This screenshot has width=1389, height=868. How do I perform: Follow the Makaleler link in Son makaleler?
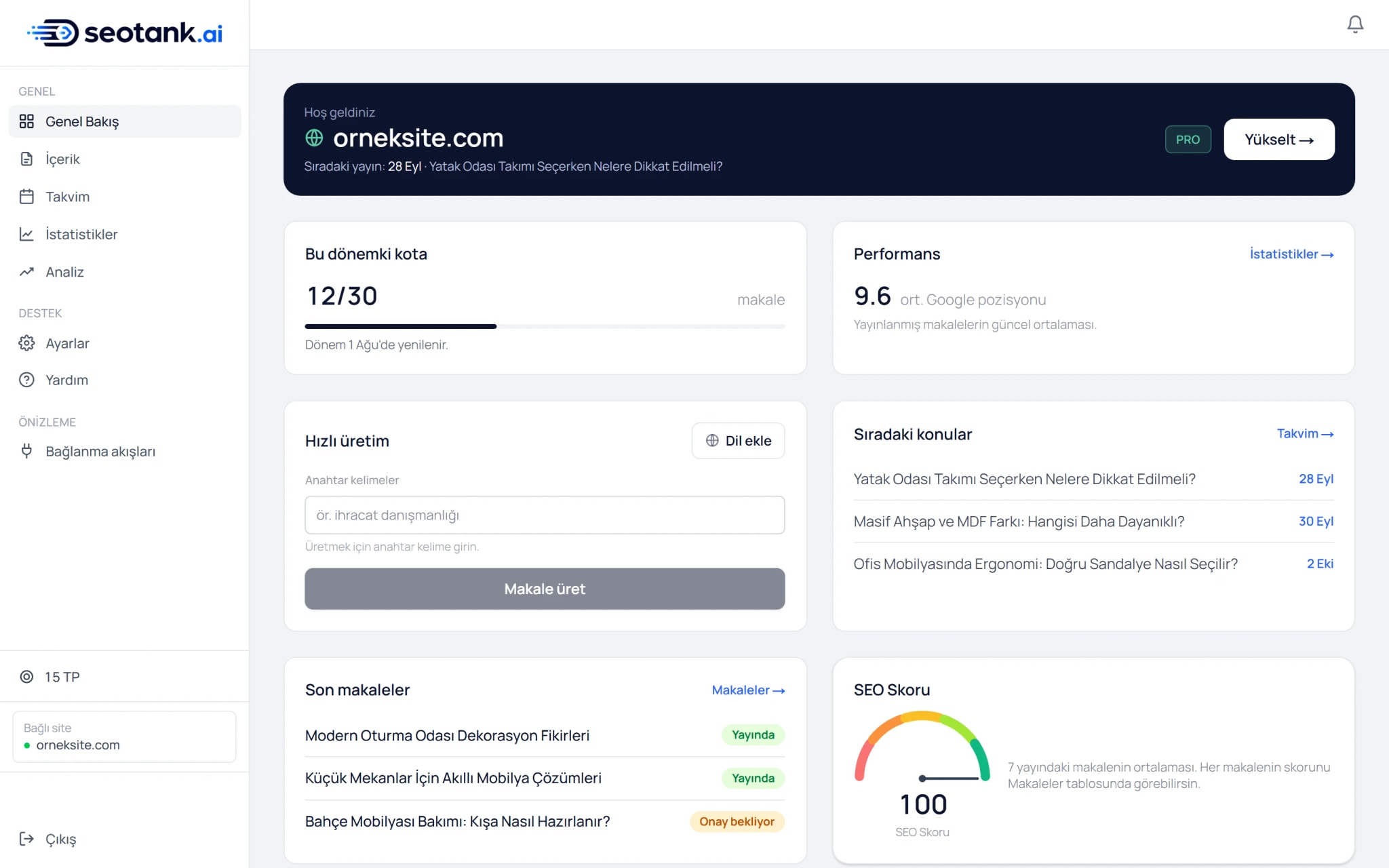[748, 690]
